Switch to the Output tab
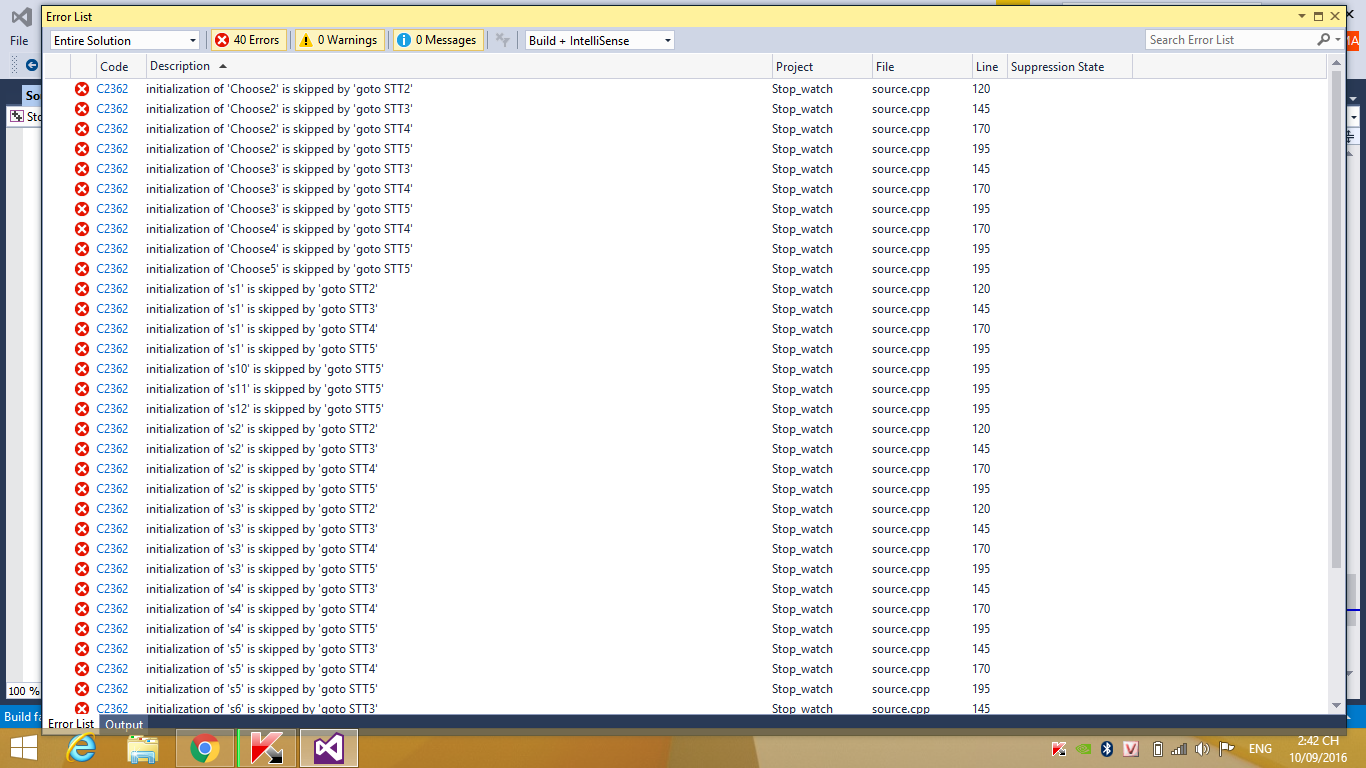1366x768 pixels. [x=124, y=724]
